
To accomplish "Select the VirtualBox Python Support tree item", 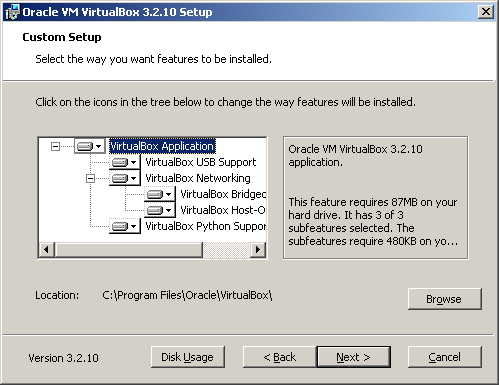I will pyautogui.click(x=205, y=226).
